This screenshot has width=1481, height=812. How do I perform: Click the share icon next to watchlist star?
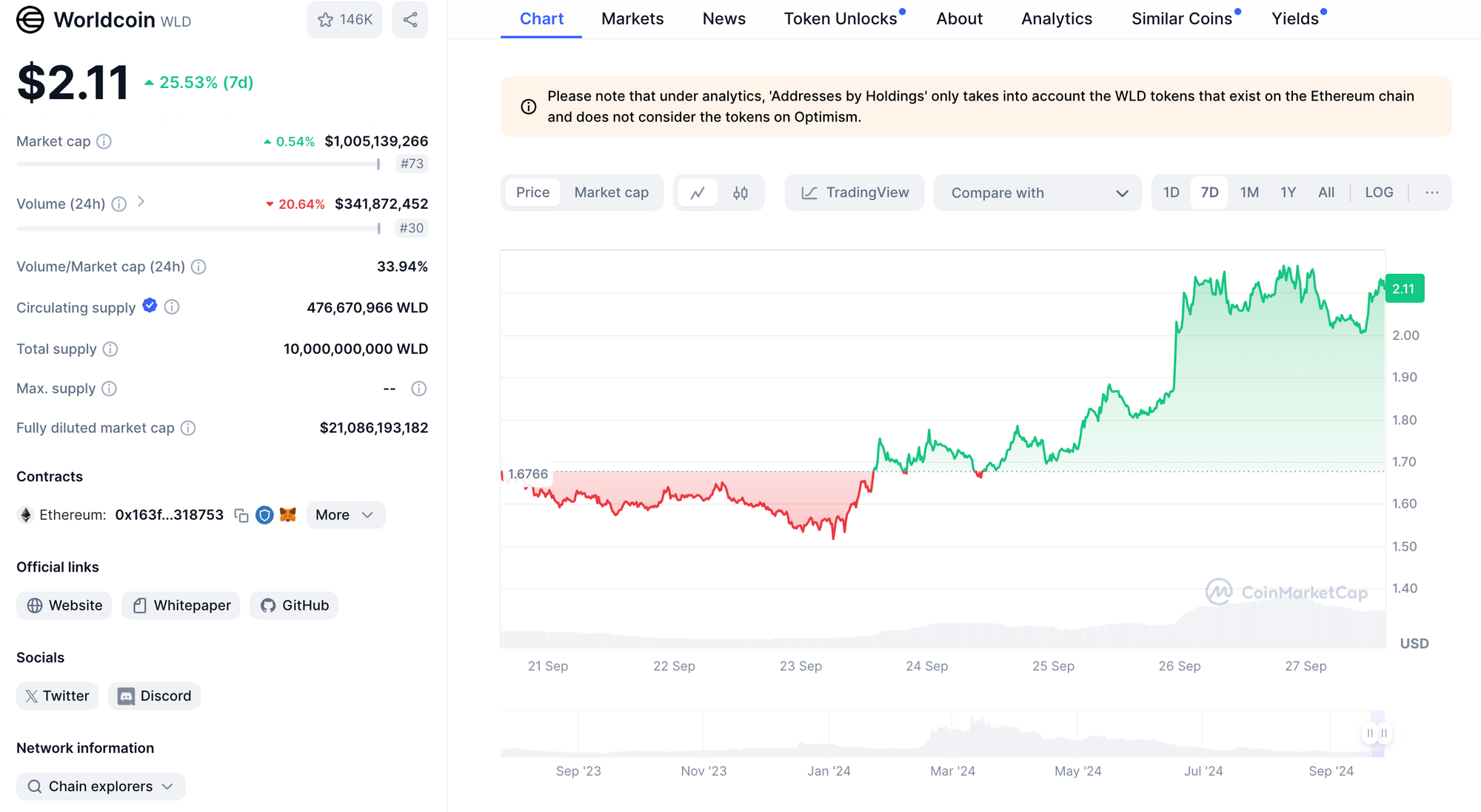pos(410,20)
